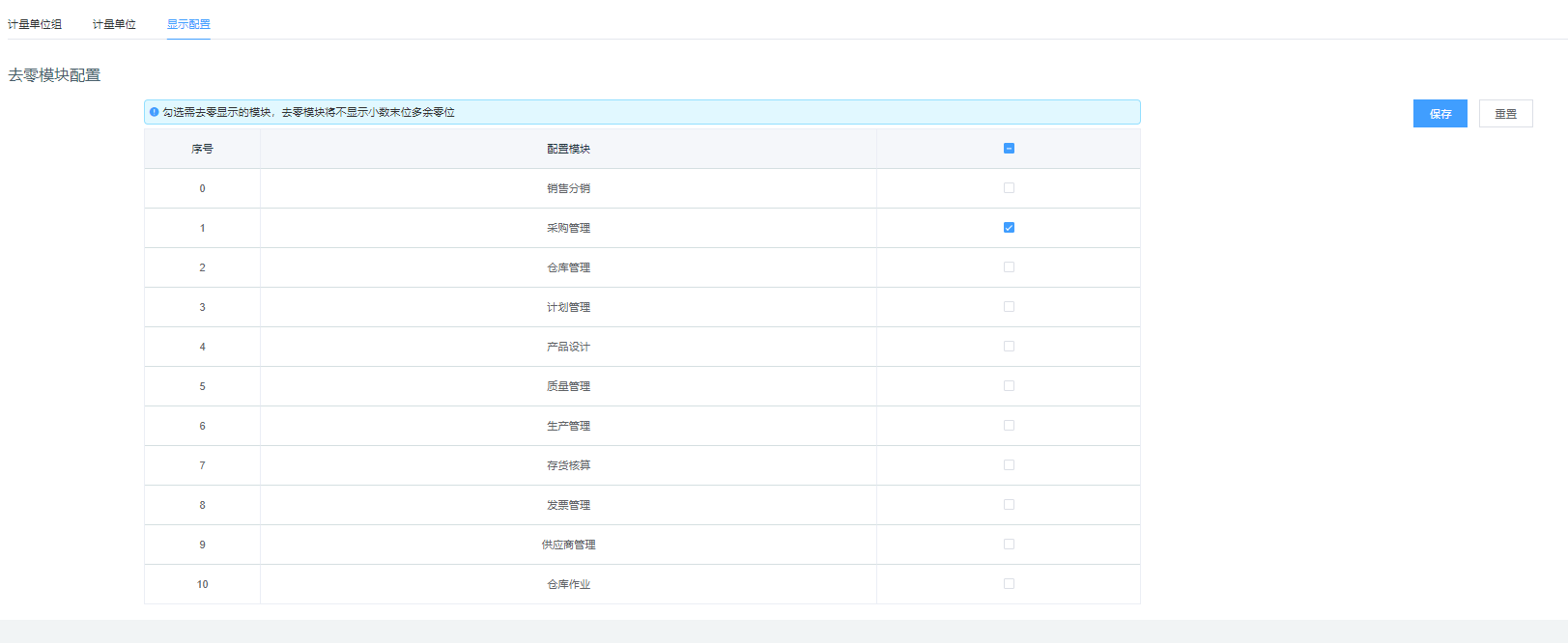Screen dimensions: 1568x643
Task: Check the 供应商管理 checkbox
Action: (x=1009, y=545)
